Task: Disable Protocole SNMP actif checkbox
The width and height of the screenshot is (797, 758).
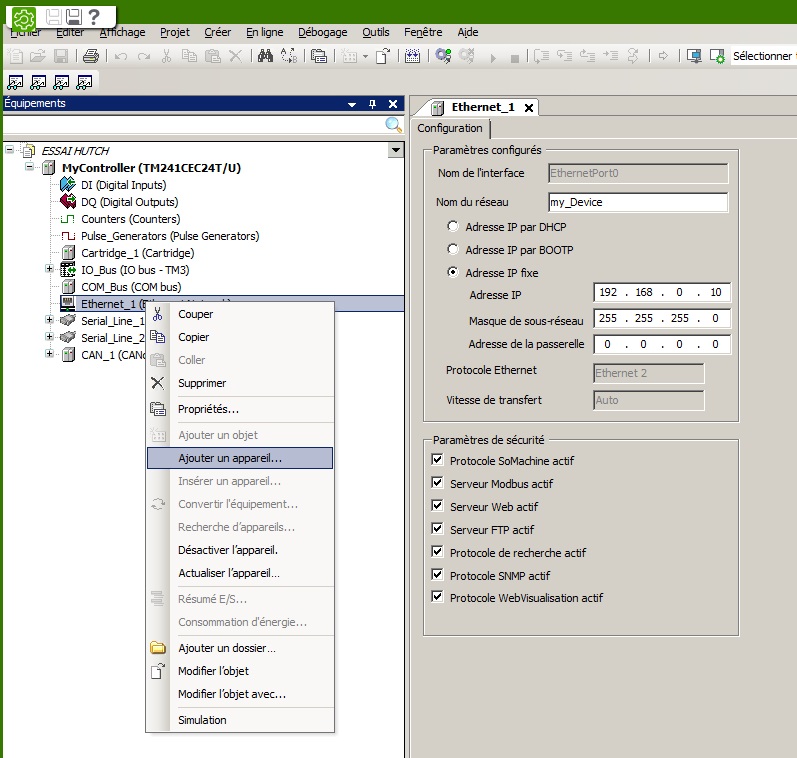Action: point(437,575)
